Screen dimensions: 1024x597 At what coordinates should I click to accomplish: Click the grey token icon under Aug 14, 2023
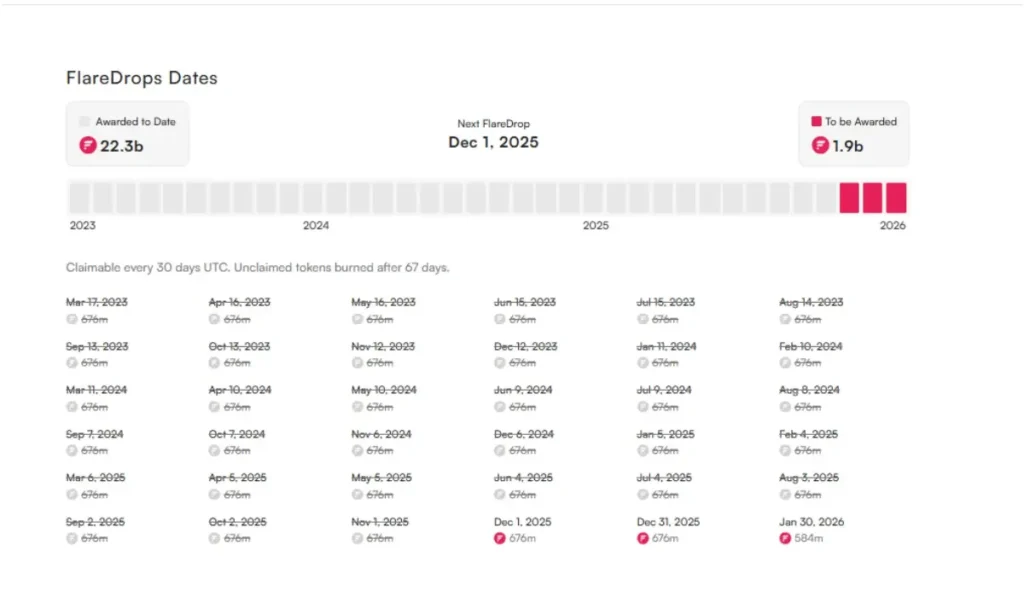(786, 319)
